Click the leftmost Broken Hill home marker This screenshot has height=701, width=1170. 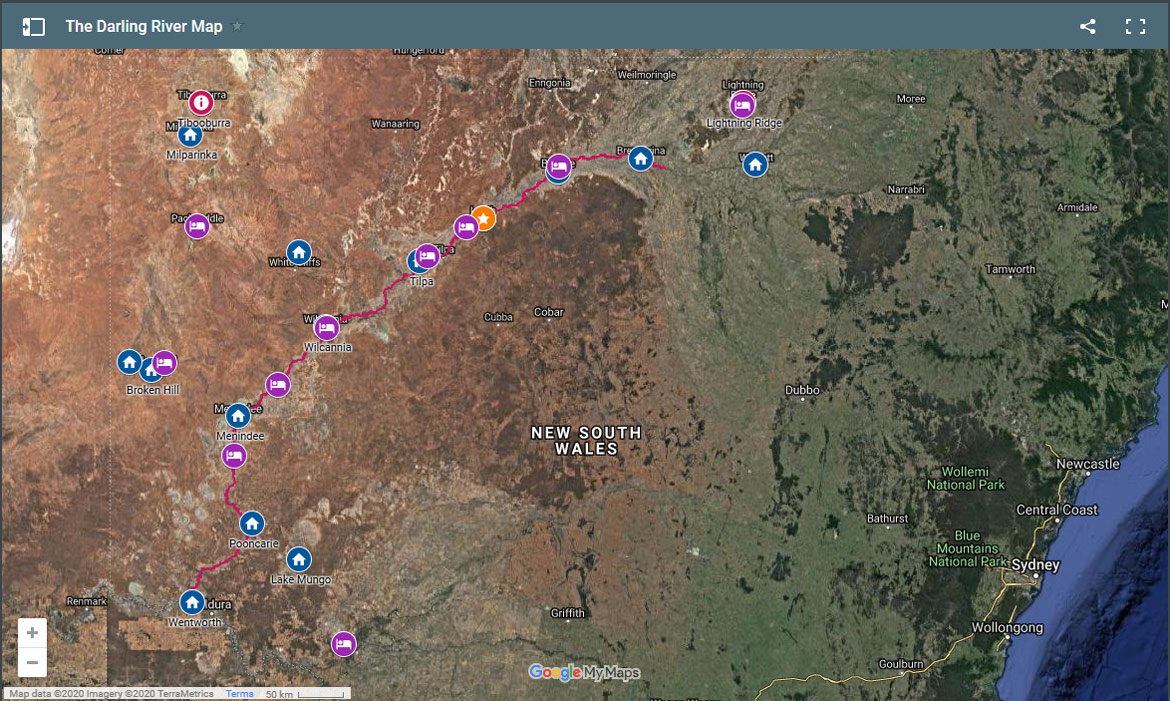130,362
